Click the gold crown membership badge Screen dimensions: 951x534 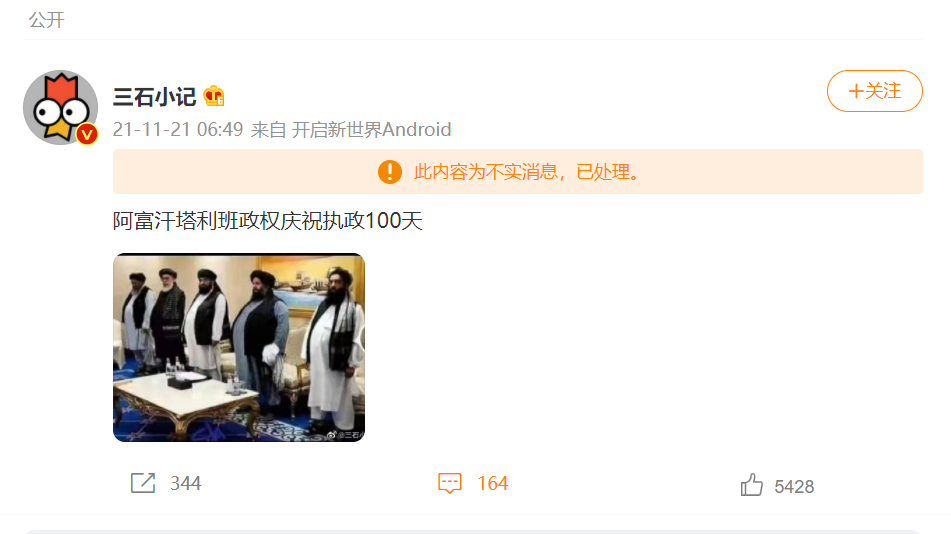[214, 96]
